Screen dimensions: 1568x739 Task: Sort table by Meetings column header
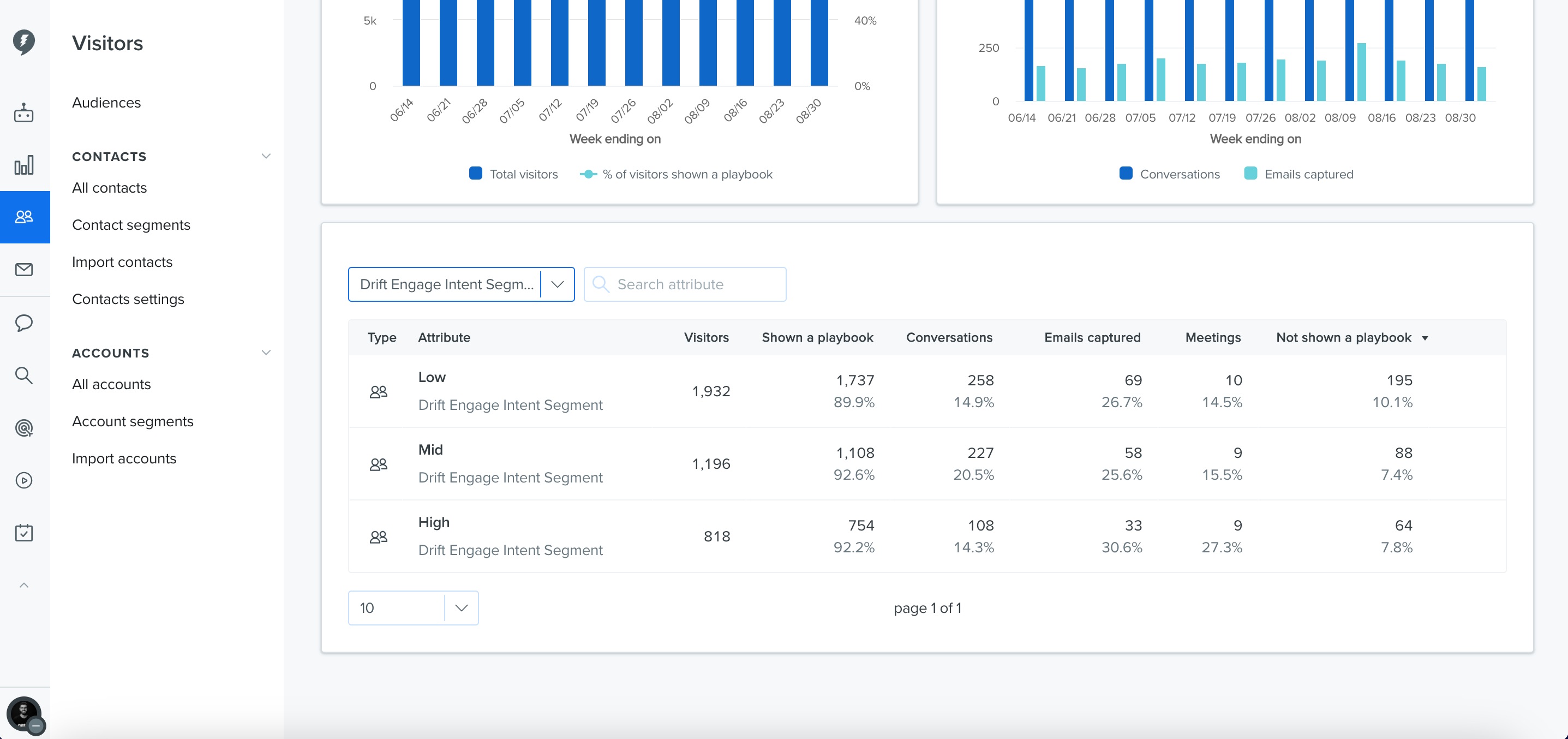(x=1212, y=337)
